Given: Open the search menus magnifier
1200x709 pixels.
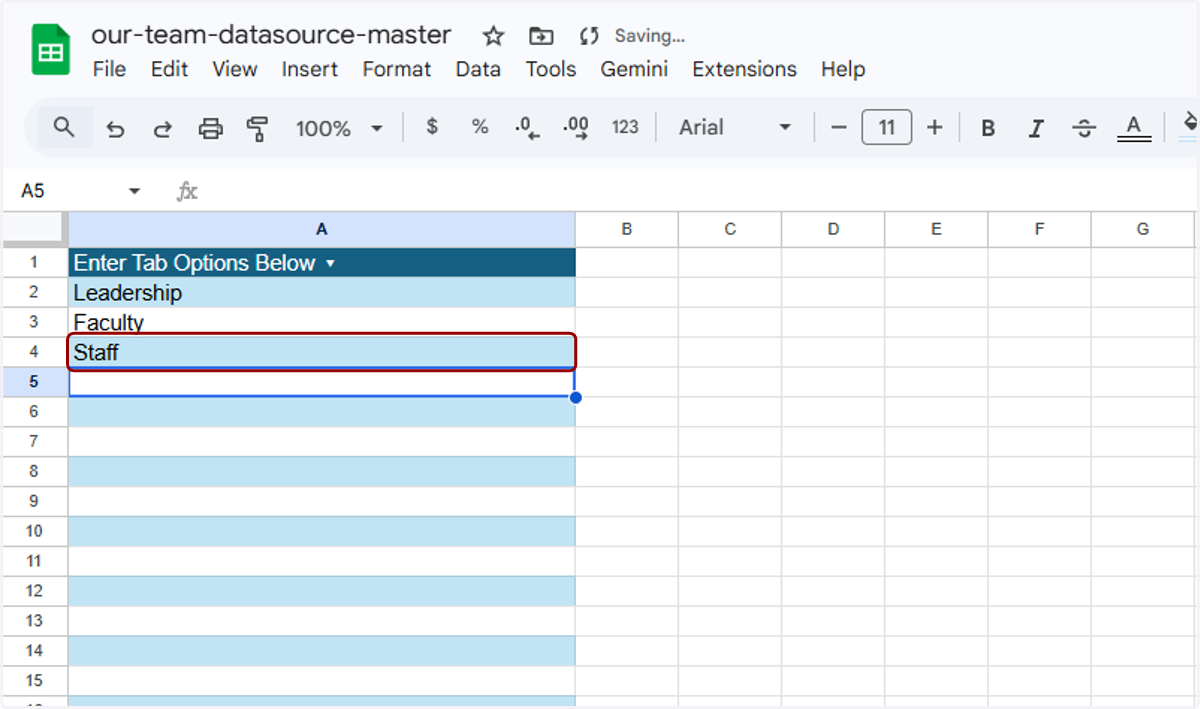Looking at the screenshot, I should tap(64, 127).
